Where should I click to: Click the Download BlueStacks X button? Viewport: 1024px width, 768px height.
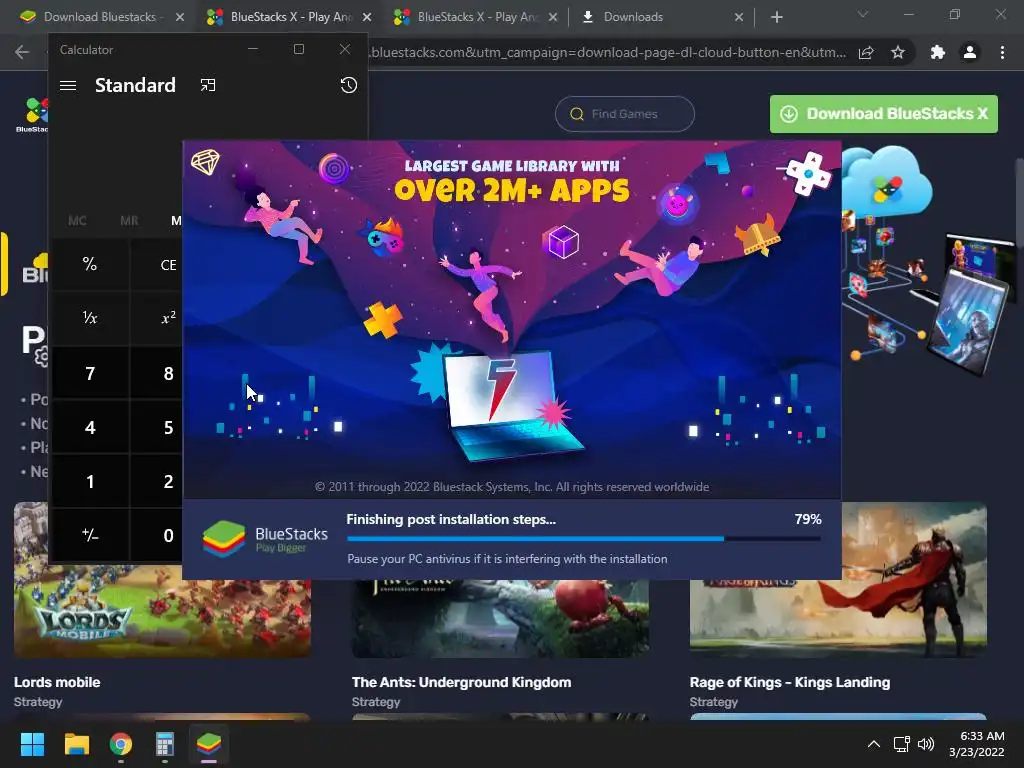click(x=884, y=114)
